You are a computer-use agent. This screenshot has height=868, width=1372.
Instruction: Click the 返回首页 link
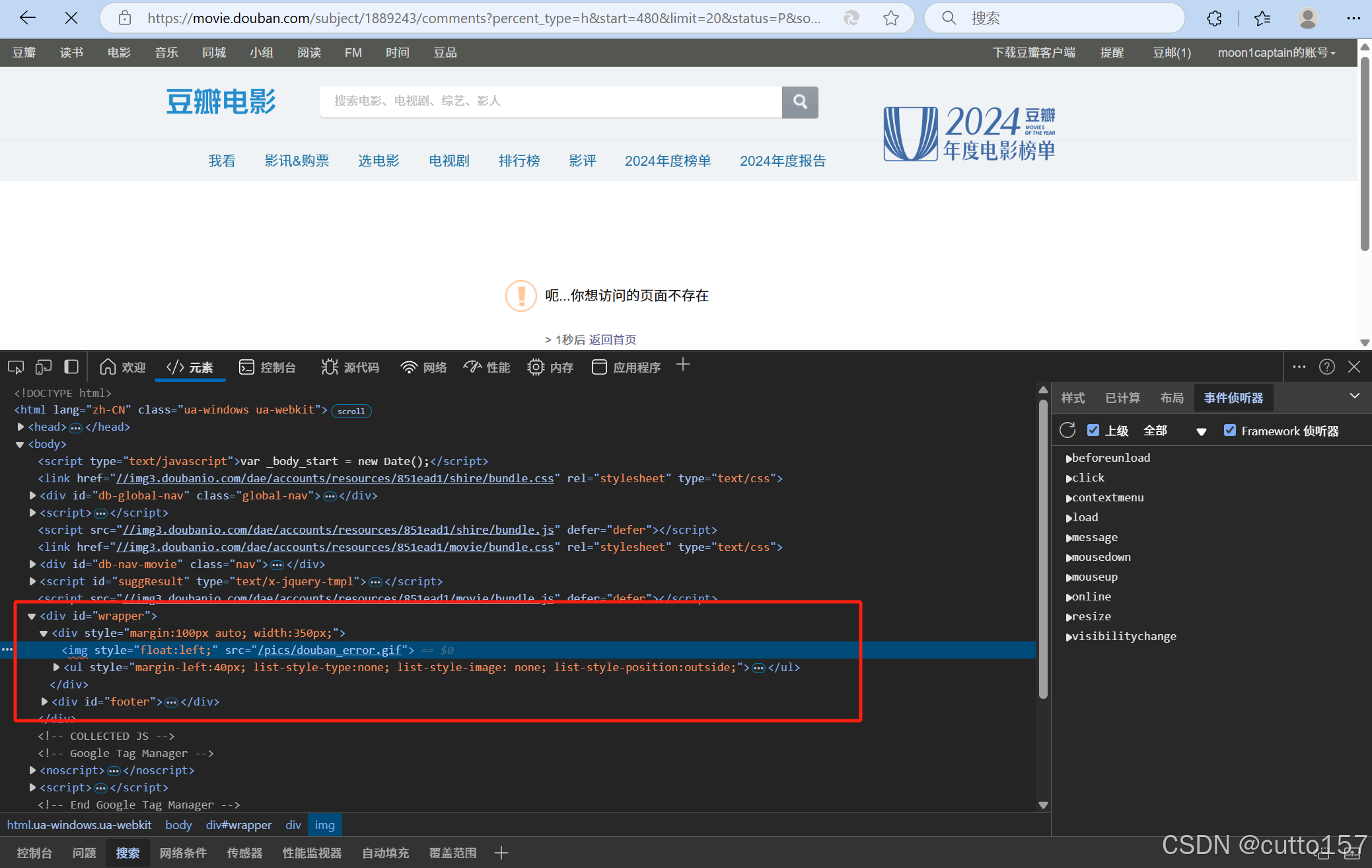coord(612,340)
